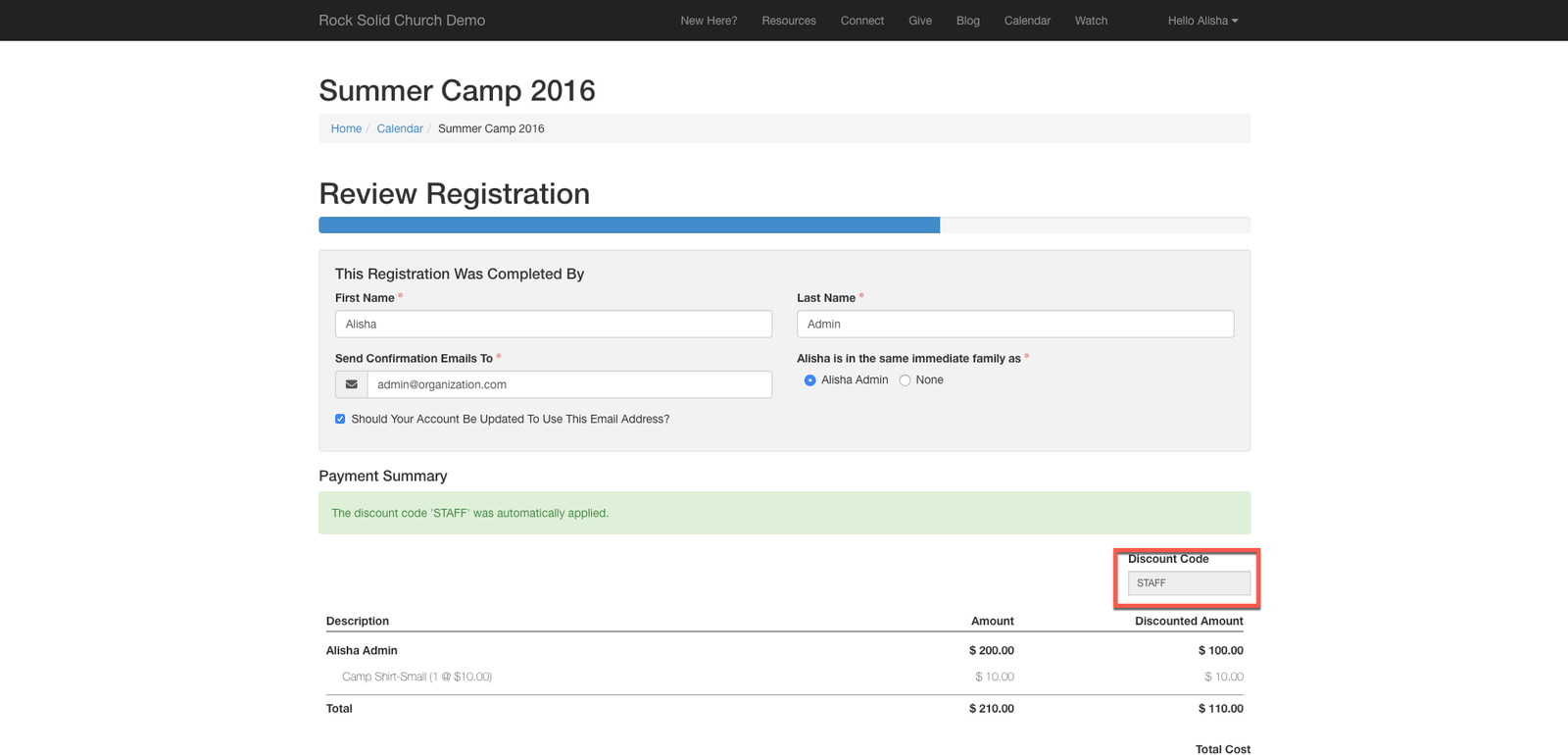Screen dimensions: 1568x755
Task: Click the Review Registration heading
Action: click(x=455, y=193)
